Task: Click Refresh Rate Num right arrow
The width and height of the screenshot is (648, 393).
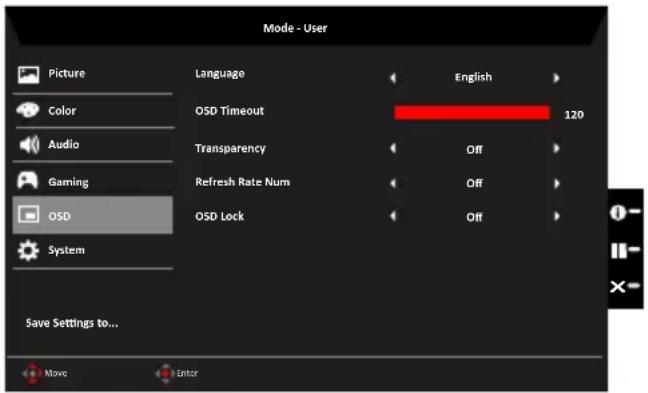Action: [x=556, y=183]
